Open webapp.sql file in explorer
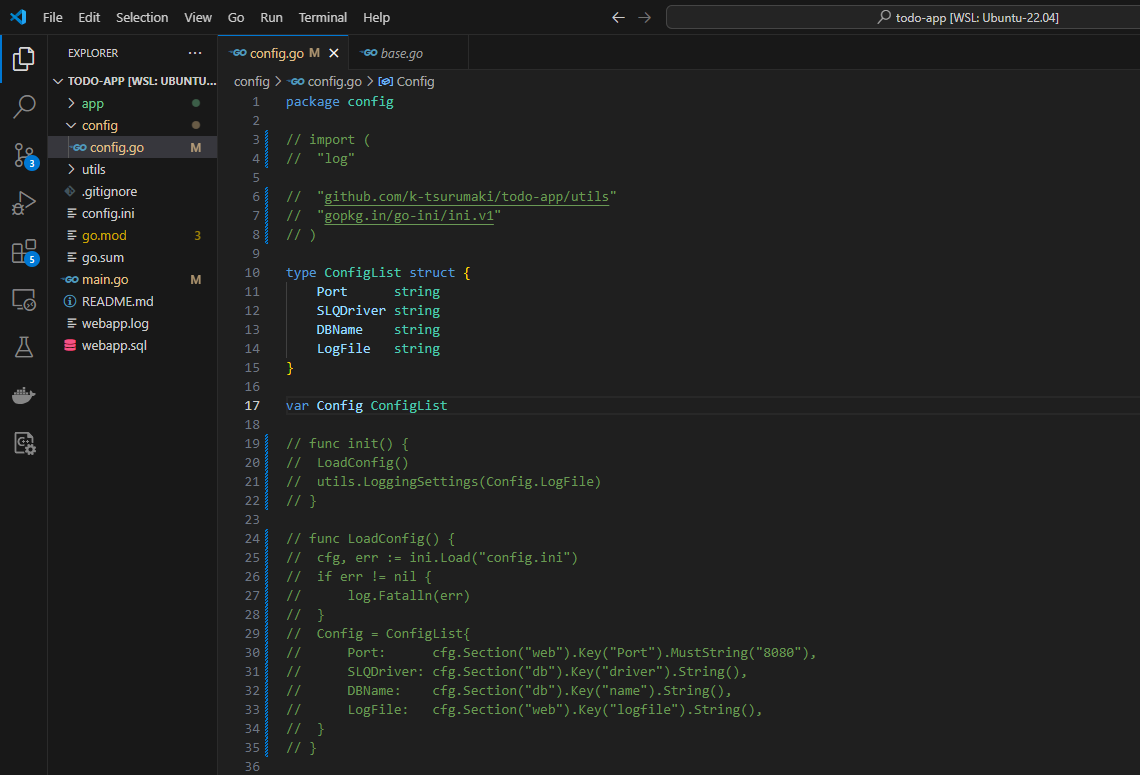The height and width of the screenshot is (775, 1140). click(114, 345)
